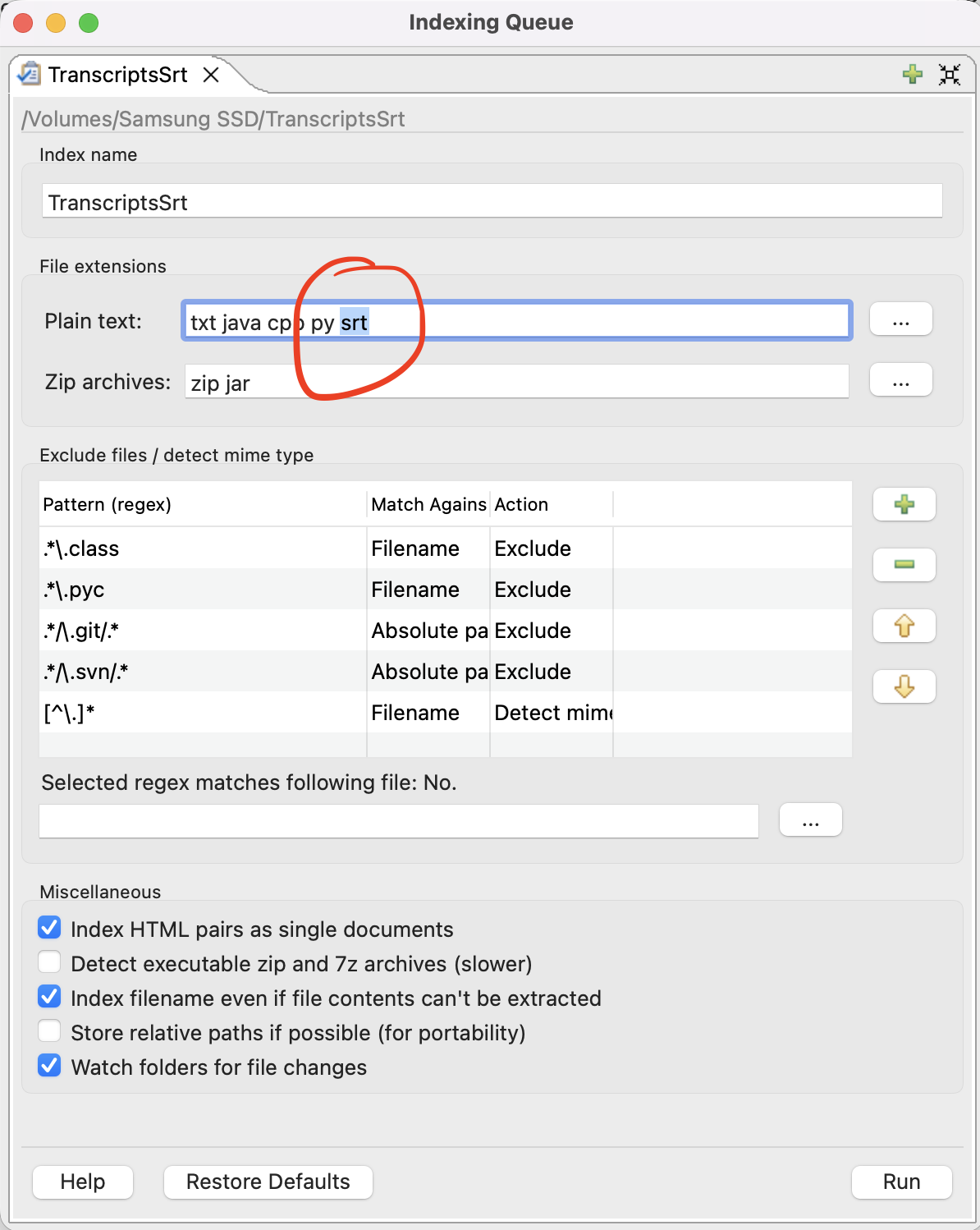This screenshot has height=1230, width=980.
Task: Focus the Index name field
Action: coord(492,201)
